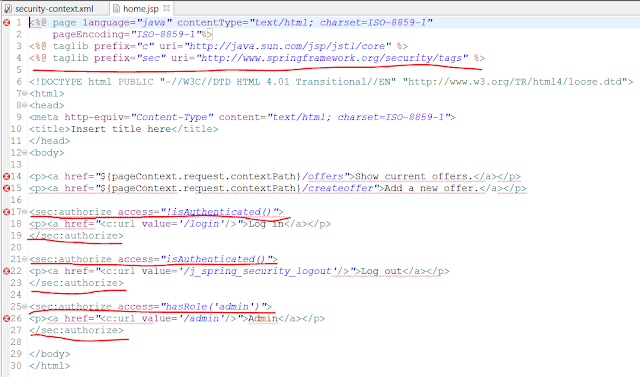Click 'Insert title here' title text
Screen dimensions: 640x377
point(121,129)
